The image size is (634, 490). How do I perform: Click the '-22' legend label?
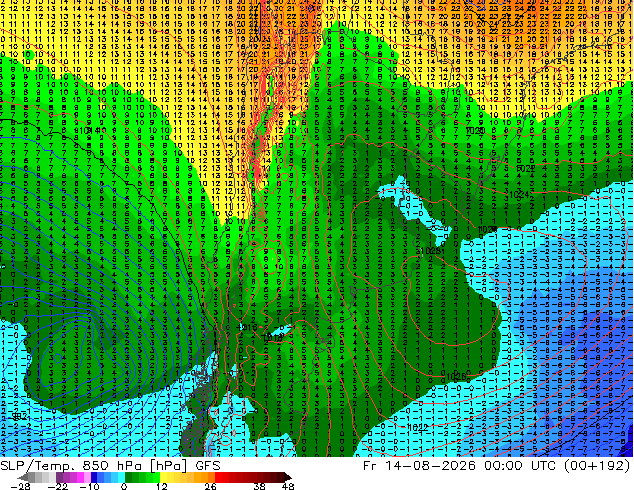tap(57, 486)
